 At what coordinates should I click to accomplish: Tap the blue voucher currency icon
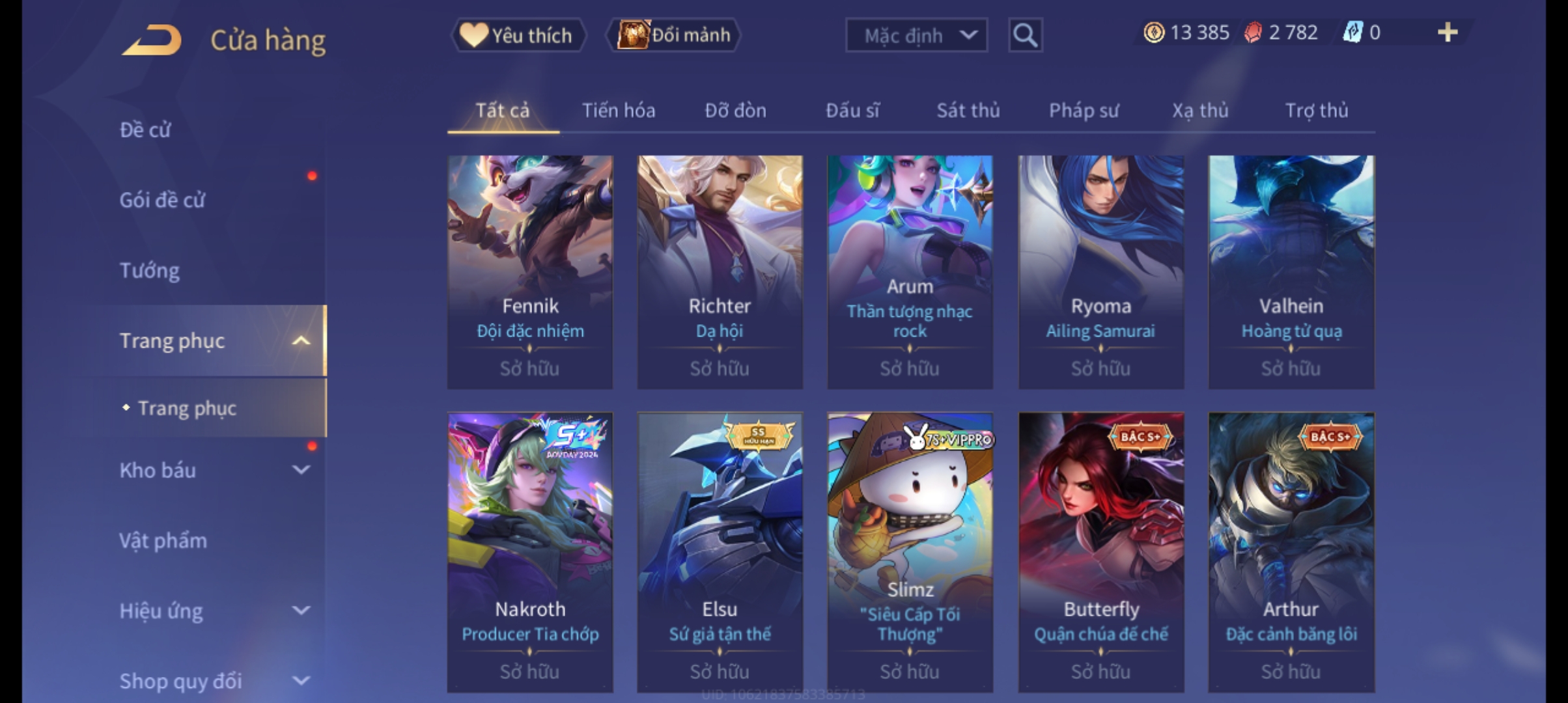tap(1352, 33)
